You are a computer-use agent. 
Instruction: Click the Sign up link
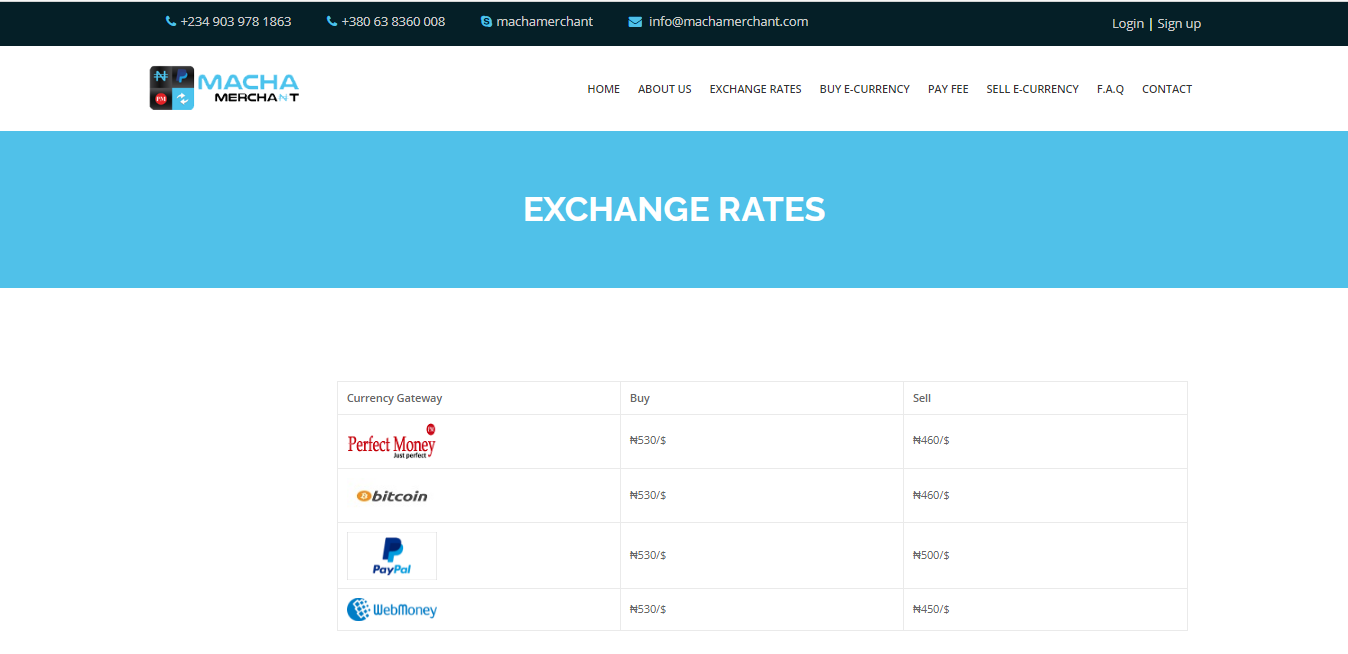(x=1179, y=24)
